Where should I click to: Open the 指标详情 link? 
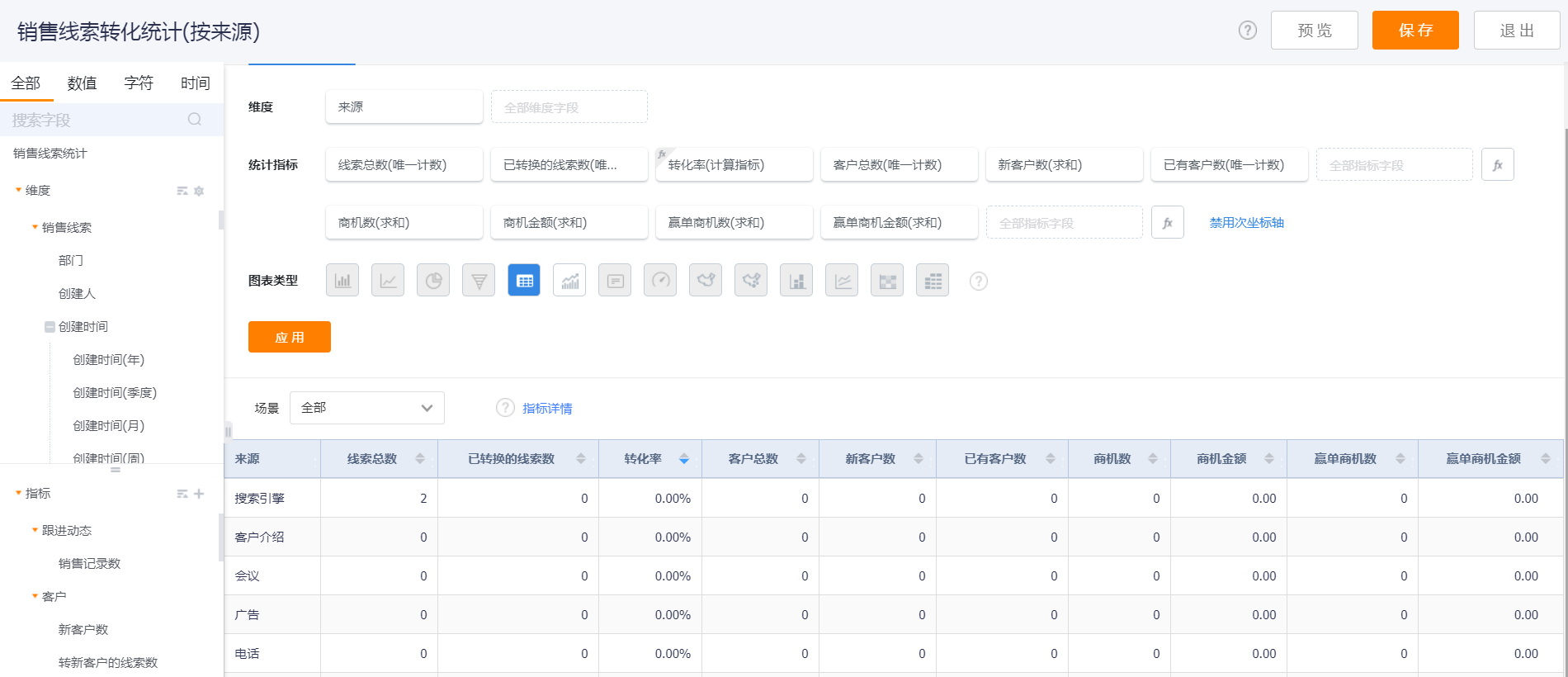[x=547, y=409]
